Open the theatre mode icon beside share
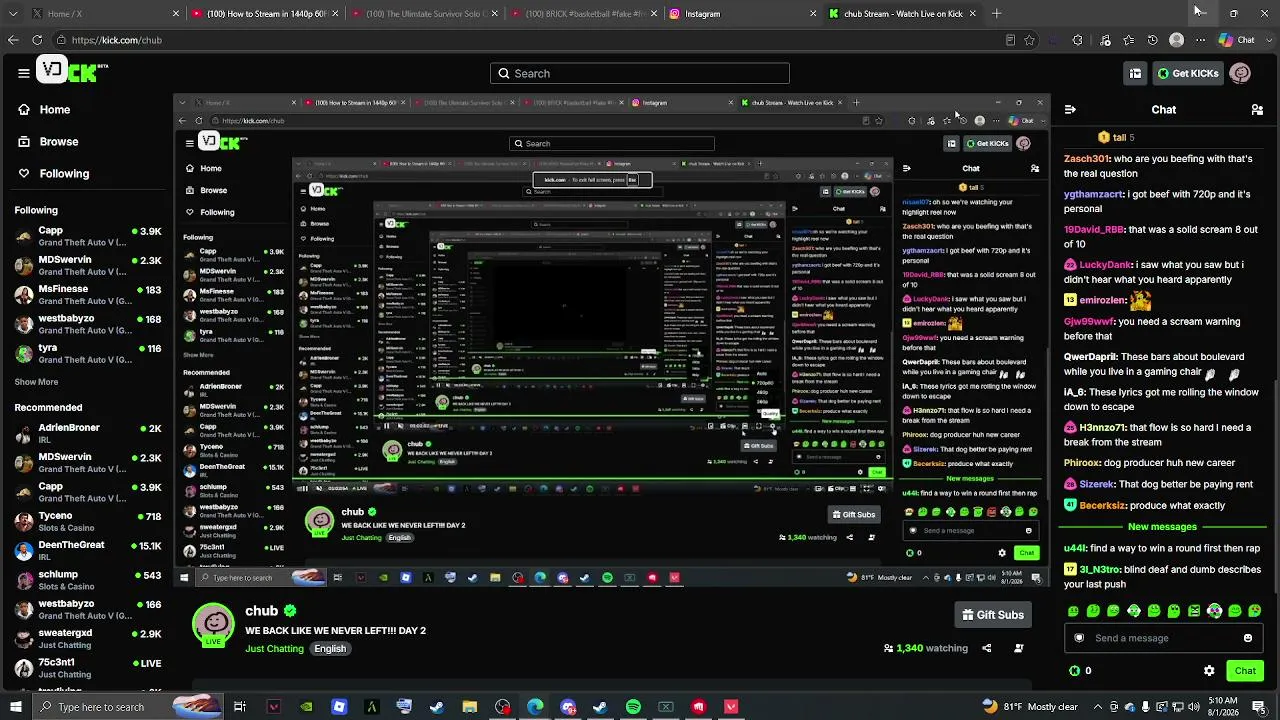Image resolution: width=1280 pixels, height=720 pixels. tap(1018, 648)
